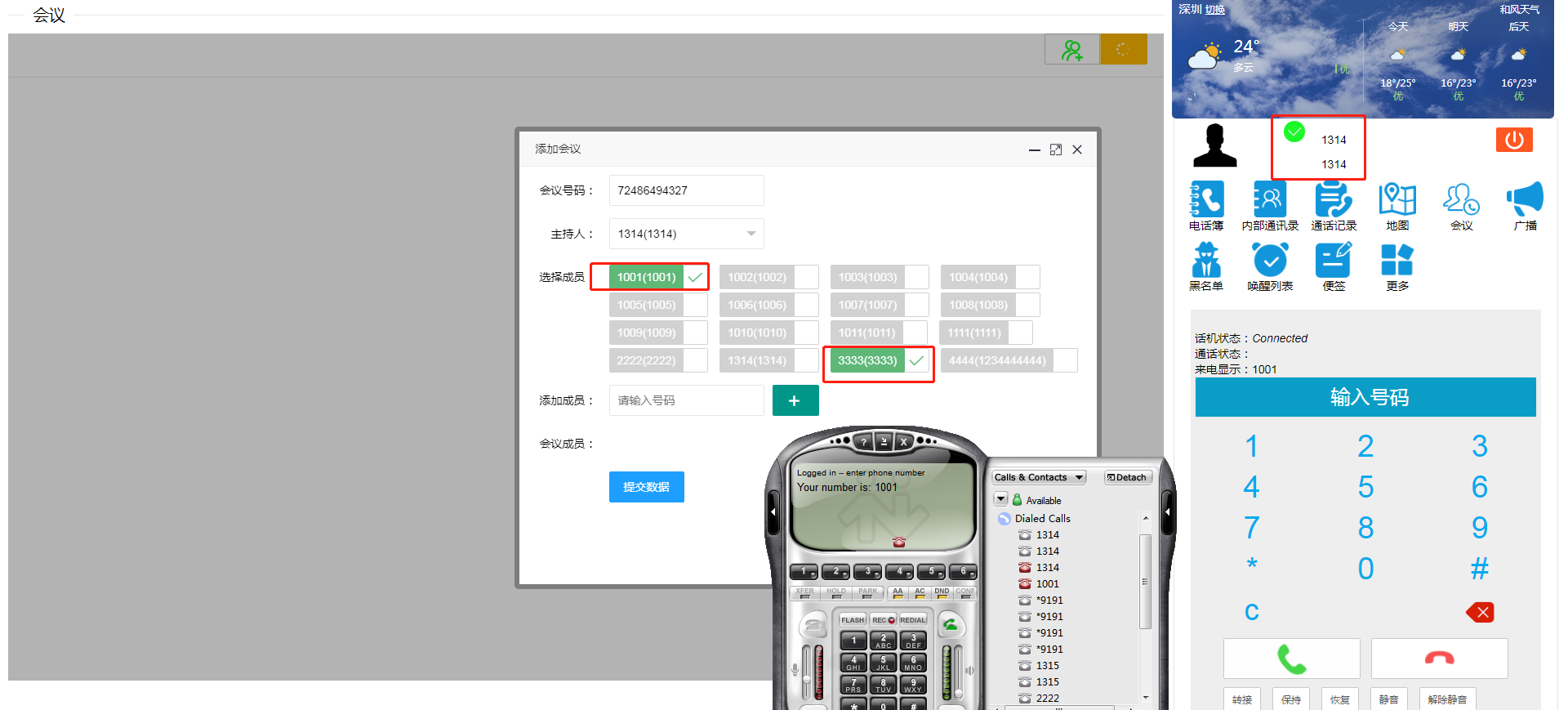1568x710 pixels.
Task: Open the 主持人 host dropdown
Action: click(x=686, y=234)
